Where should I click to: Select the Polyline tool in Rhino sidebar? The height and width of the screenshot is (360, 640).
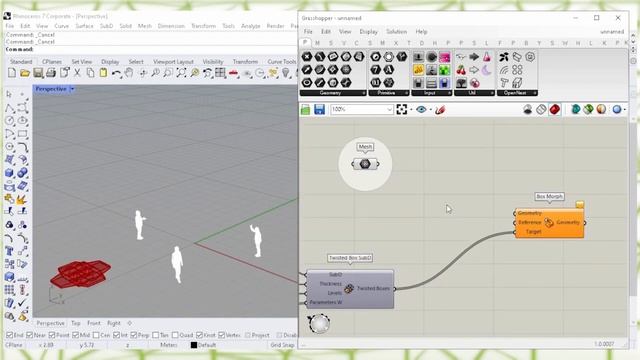click(9, 108)
